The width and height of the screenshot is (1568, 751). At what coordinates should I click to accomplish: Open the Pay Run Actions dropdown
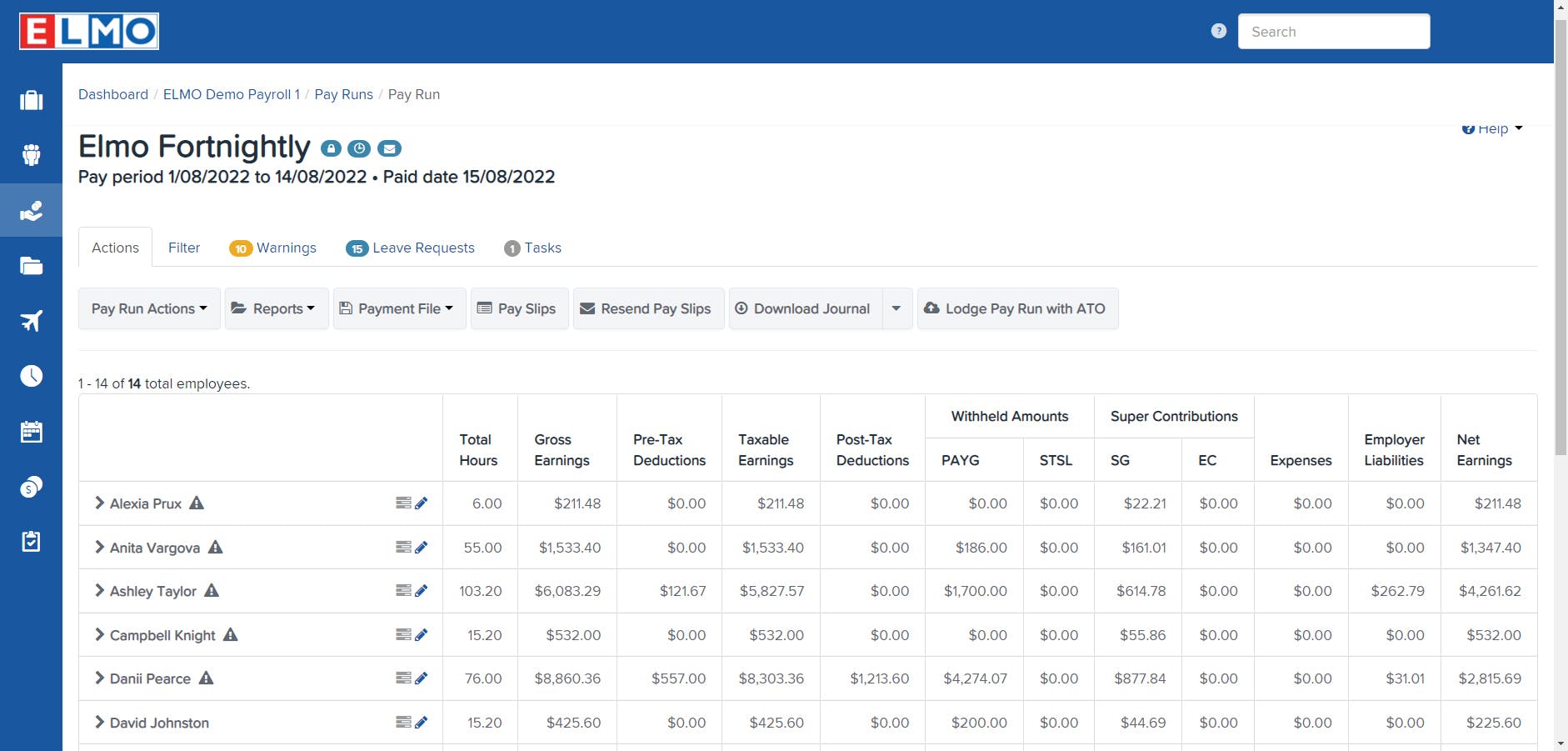148,308
